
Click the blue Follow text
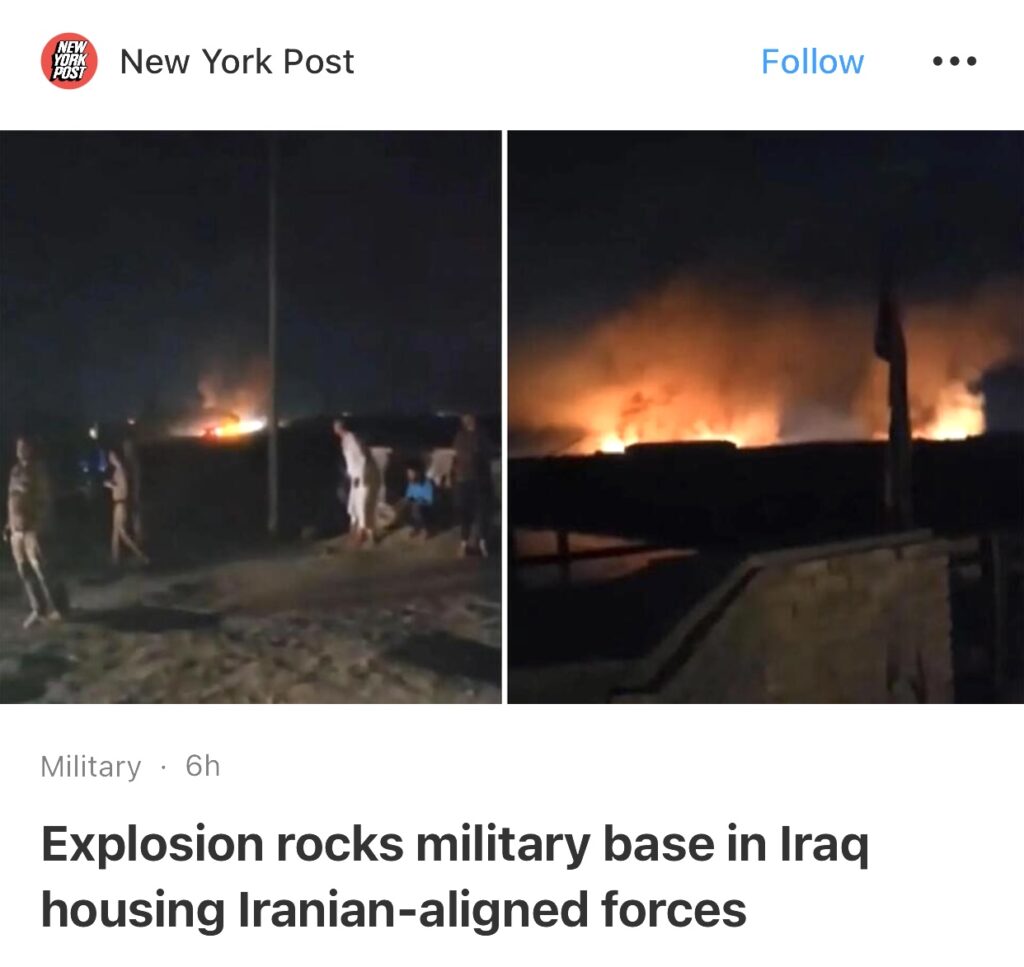[x=812, y=61]
